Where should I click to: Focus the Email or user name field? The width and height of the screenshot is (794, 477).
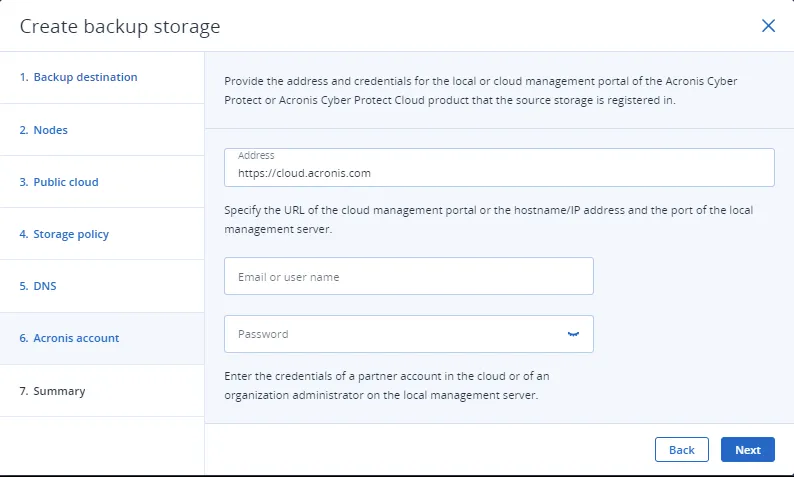coord(409,276)
